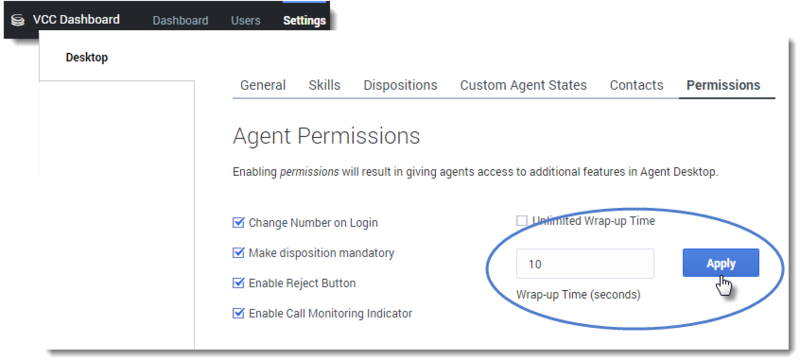Click the Agent Permissions heading
This screenshot has width=800, height=360.
pos(327,137)
